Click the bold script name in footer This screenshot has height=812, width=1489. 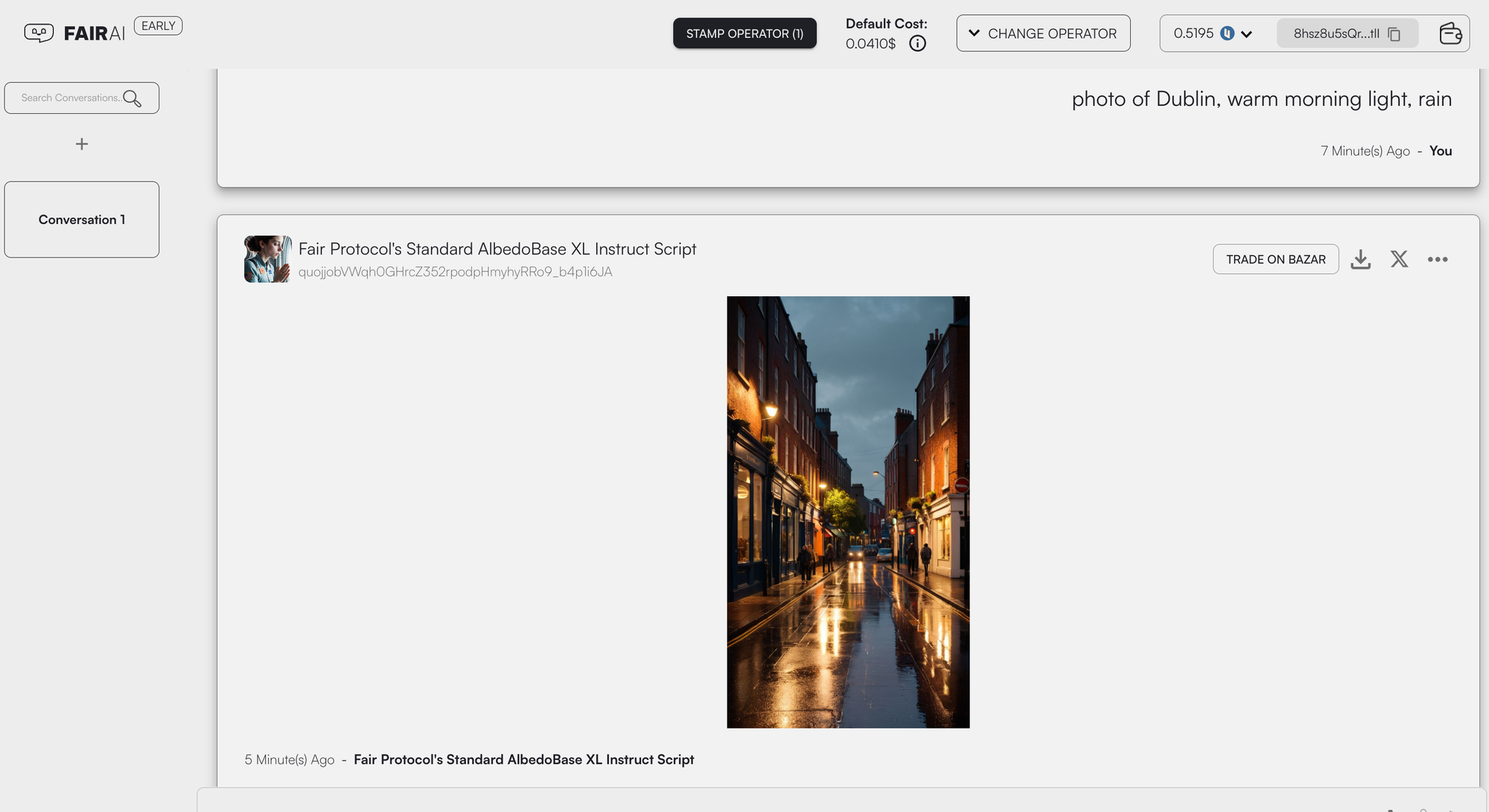[523, 759]
